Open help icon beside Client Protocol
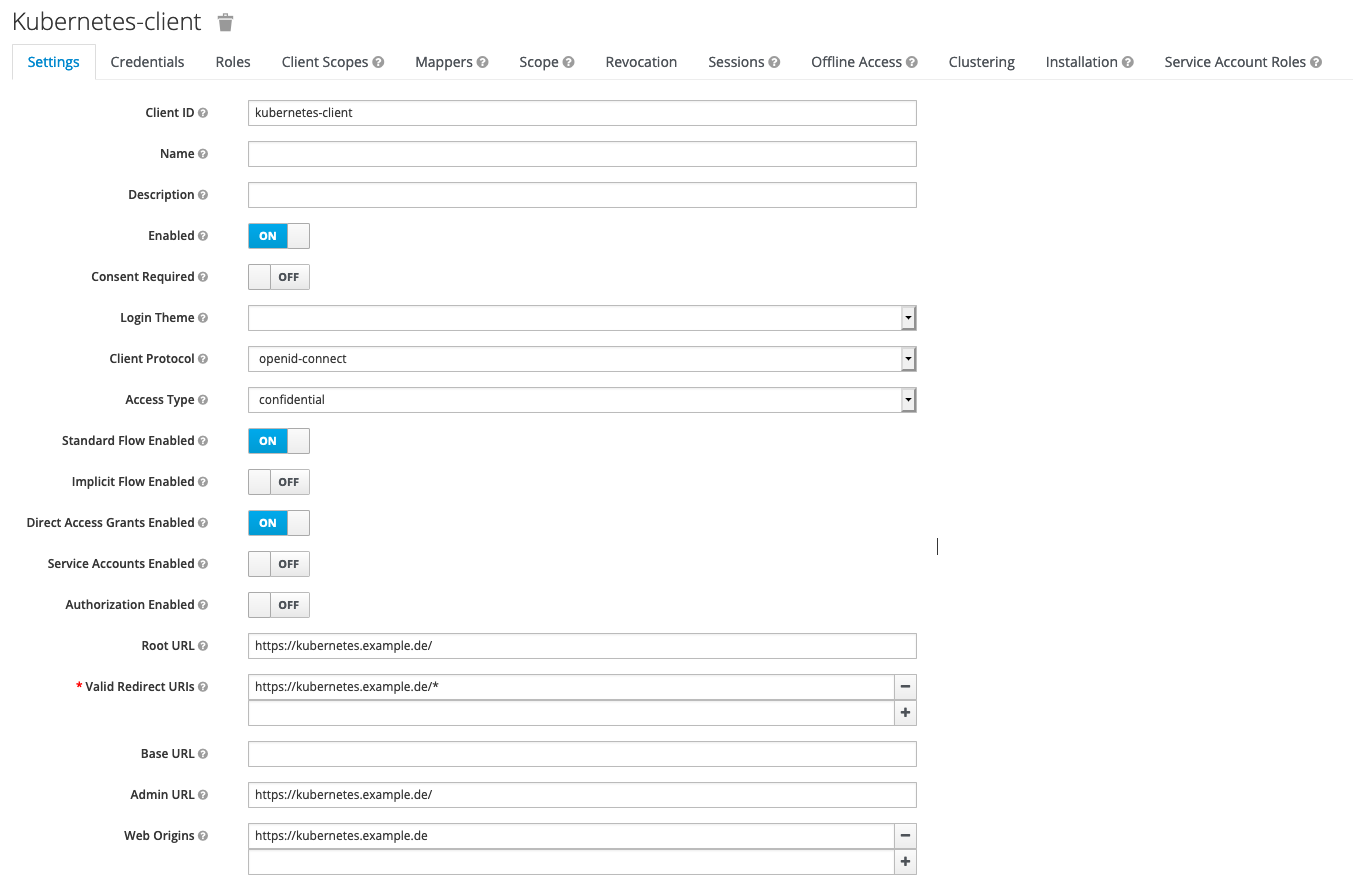1353x889 pixels. click(x=203, y=359)
